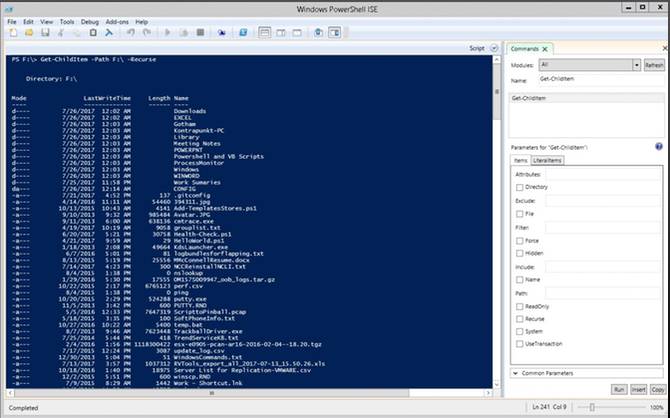Show script pane maximized icon

[x=297, y=33]
